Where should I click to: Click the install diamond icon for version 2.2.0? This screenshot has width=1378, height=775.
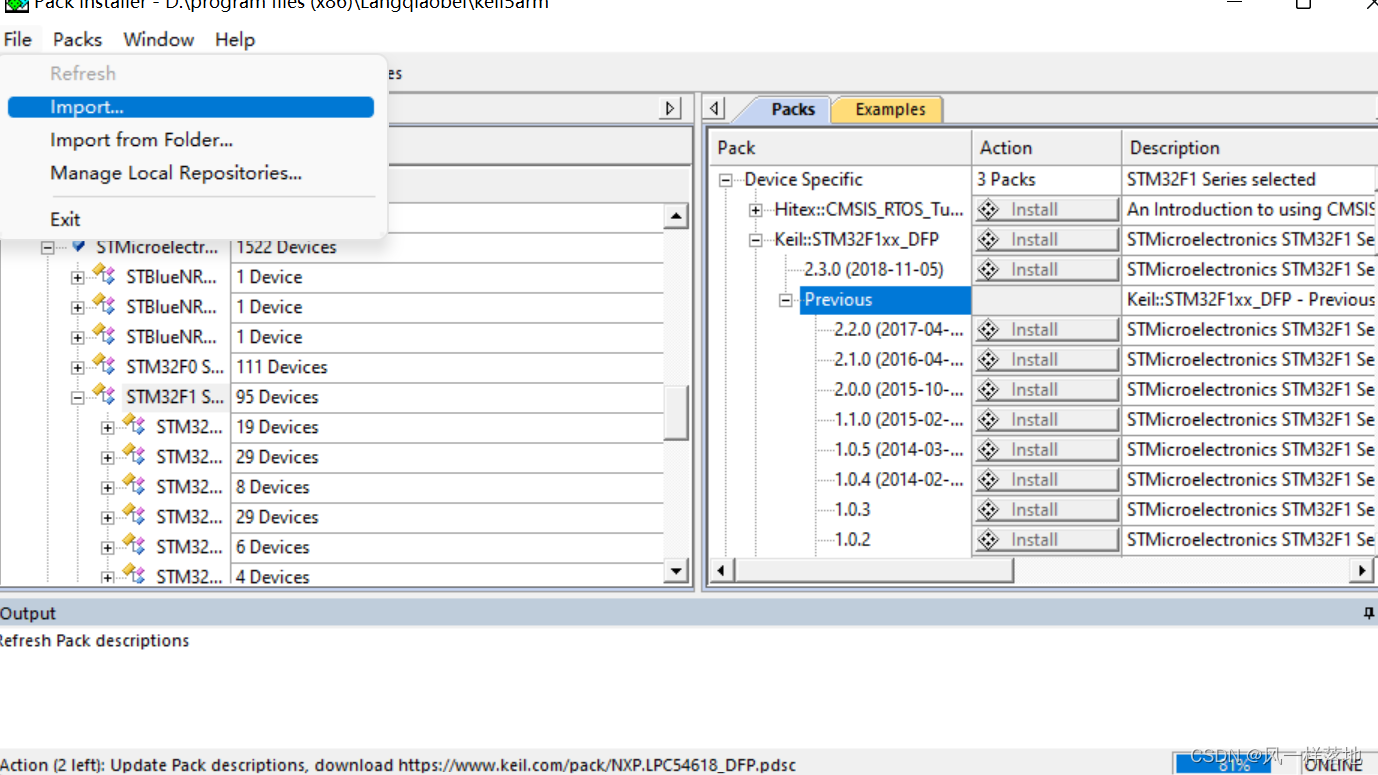(988, 329)
